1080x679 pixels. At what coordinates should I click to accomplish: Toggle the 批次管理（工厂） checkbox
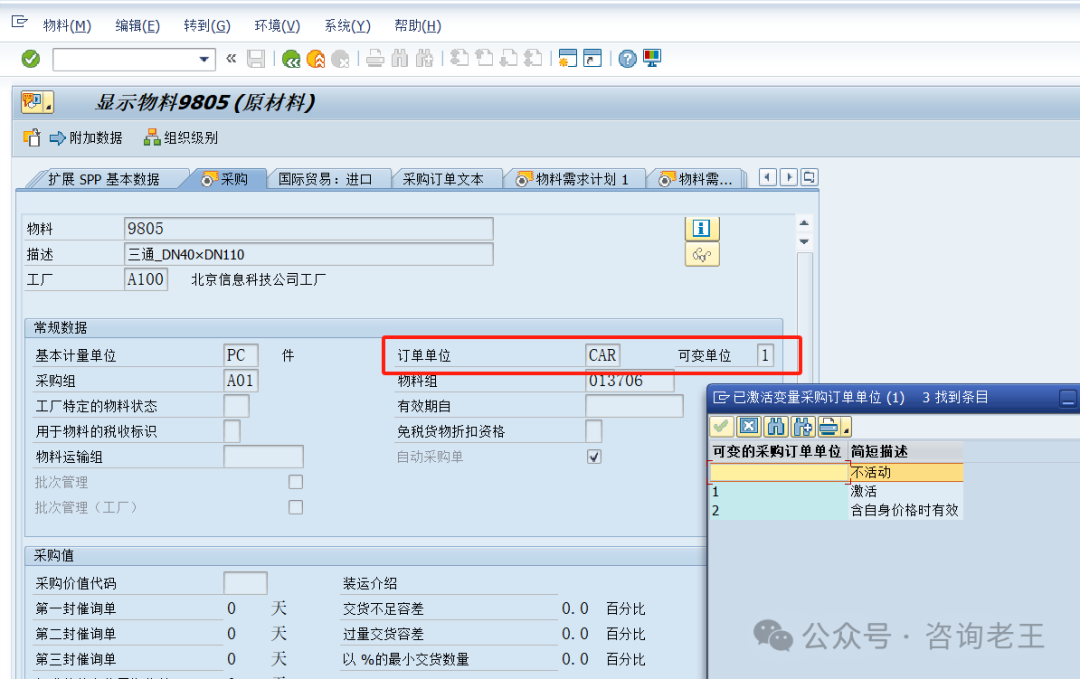[x=295, y=507]
